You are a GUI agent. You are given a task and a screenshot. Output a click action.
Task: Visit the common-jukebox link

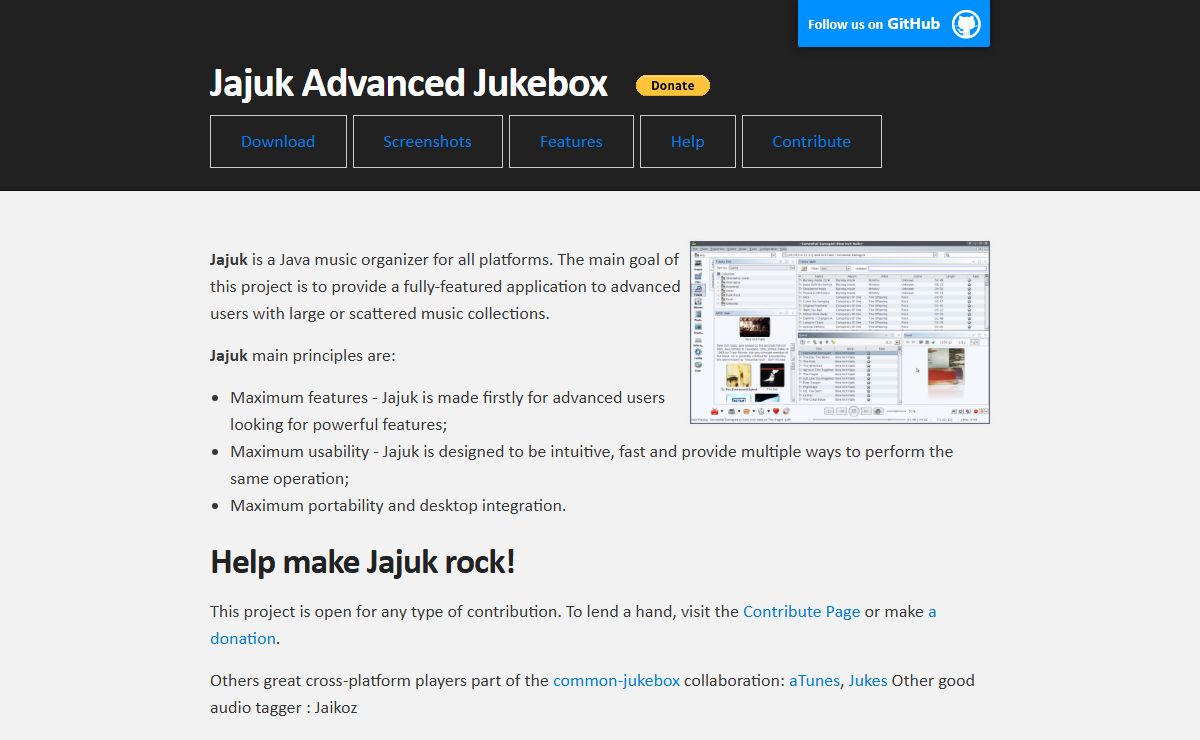(616, 680)
